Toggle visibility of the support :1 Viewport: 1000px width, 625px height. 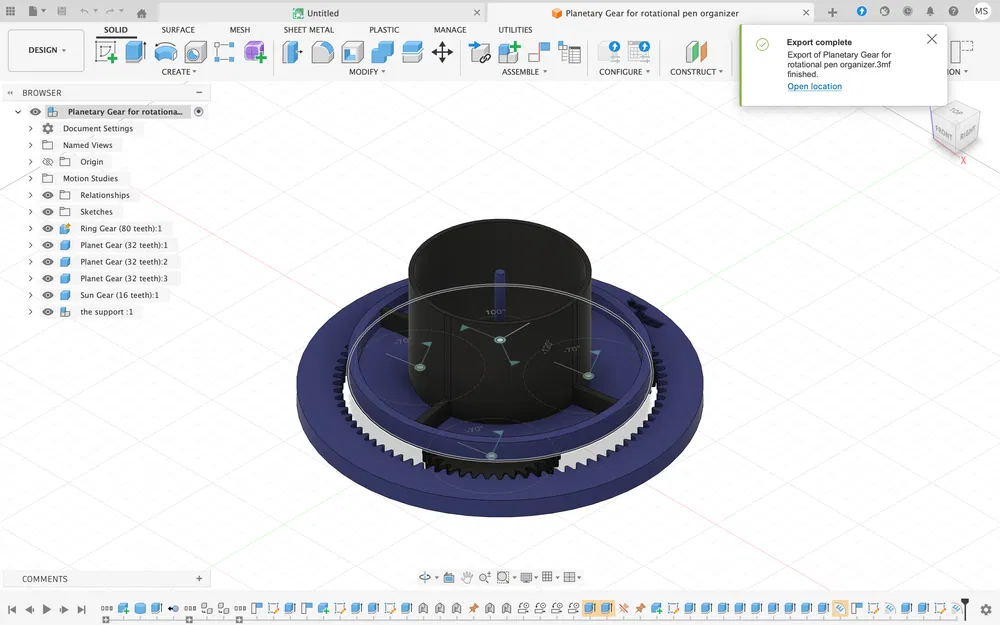click(48, 312)
